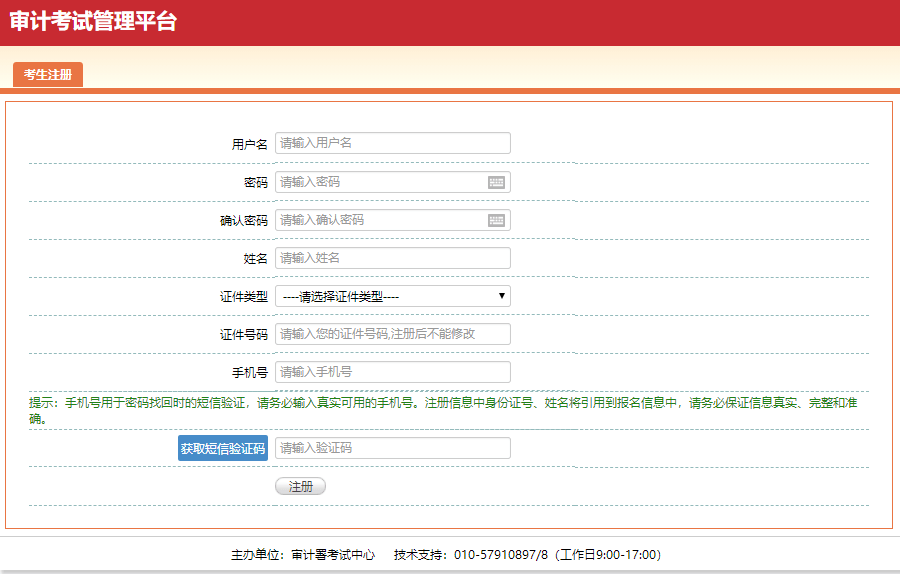Viewport: 900px width, 574px height.
Task: Click into the 密码 text box
Action: [380, 182]
